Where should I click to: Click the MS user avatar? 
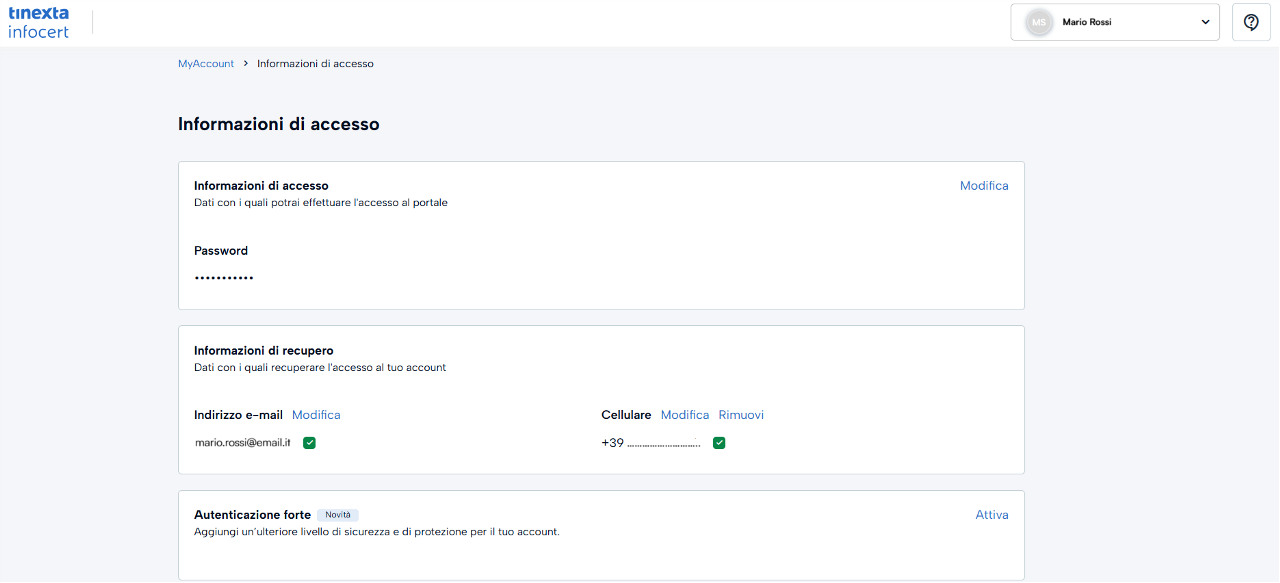(1039, 22)
